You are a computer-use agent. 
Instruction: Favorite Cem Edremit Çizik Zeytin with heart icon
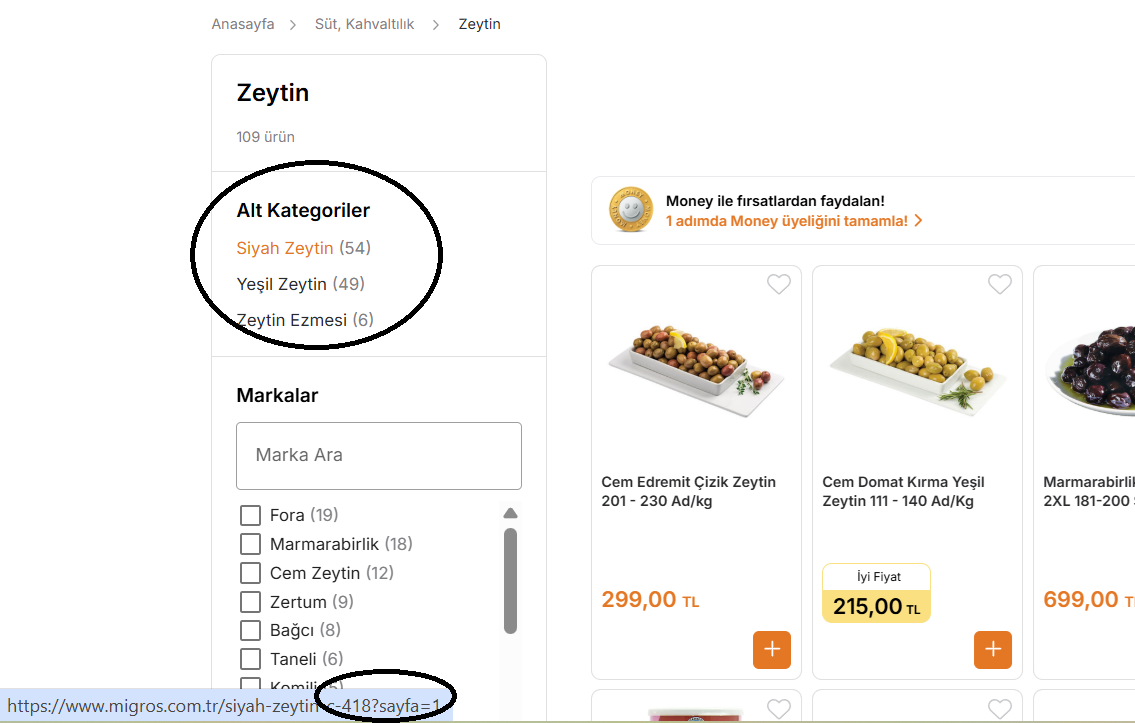click(x=779, y=284)
